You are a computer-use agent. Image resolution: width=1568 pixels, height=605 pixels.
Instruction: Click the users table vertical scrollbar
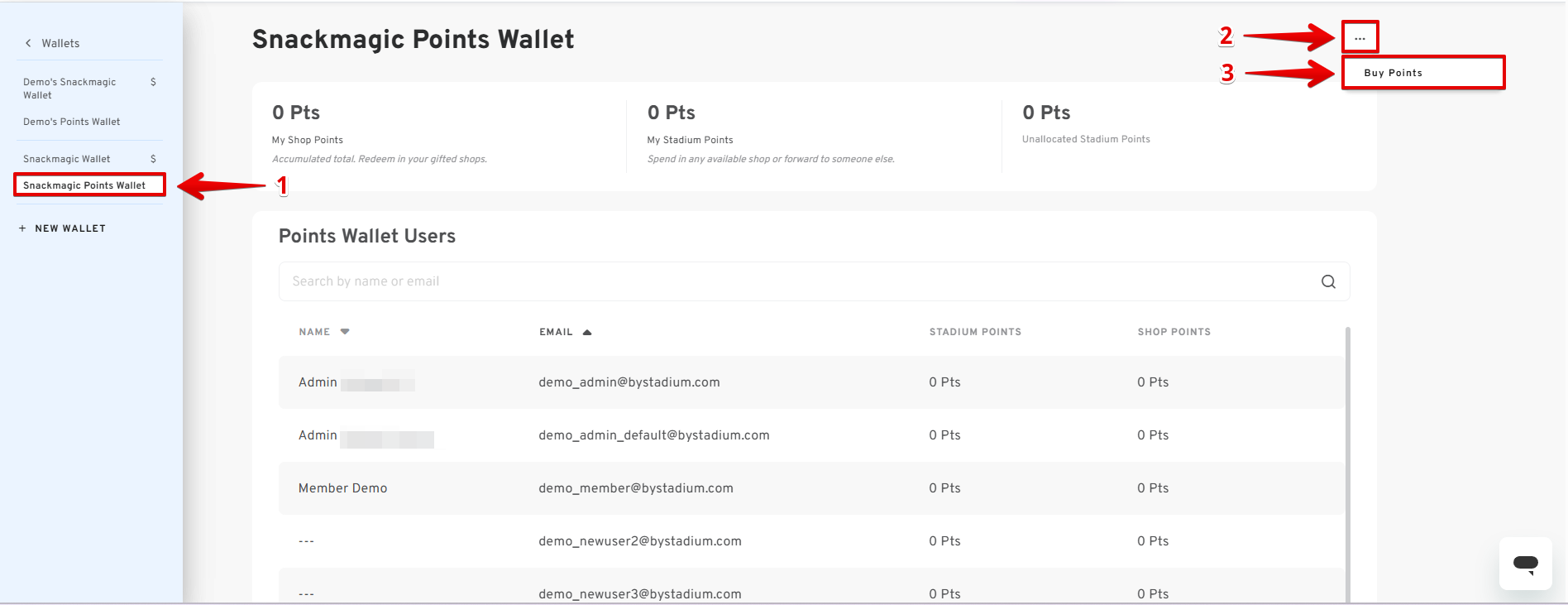[1348, 463]
